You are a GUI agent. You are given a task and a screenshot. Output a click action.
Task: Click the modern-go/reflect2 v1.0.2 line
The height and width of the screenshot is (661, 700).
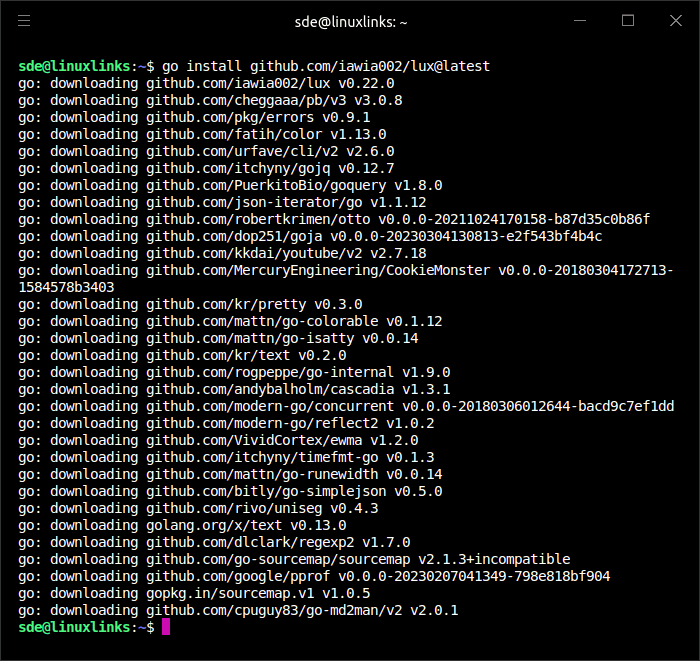[x=226, y=423]
